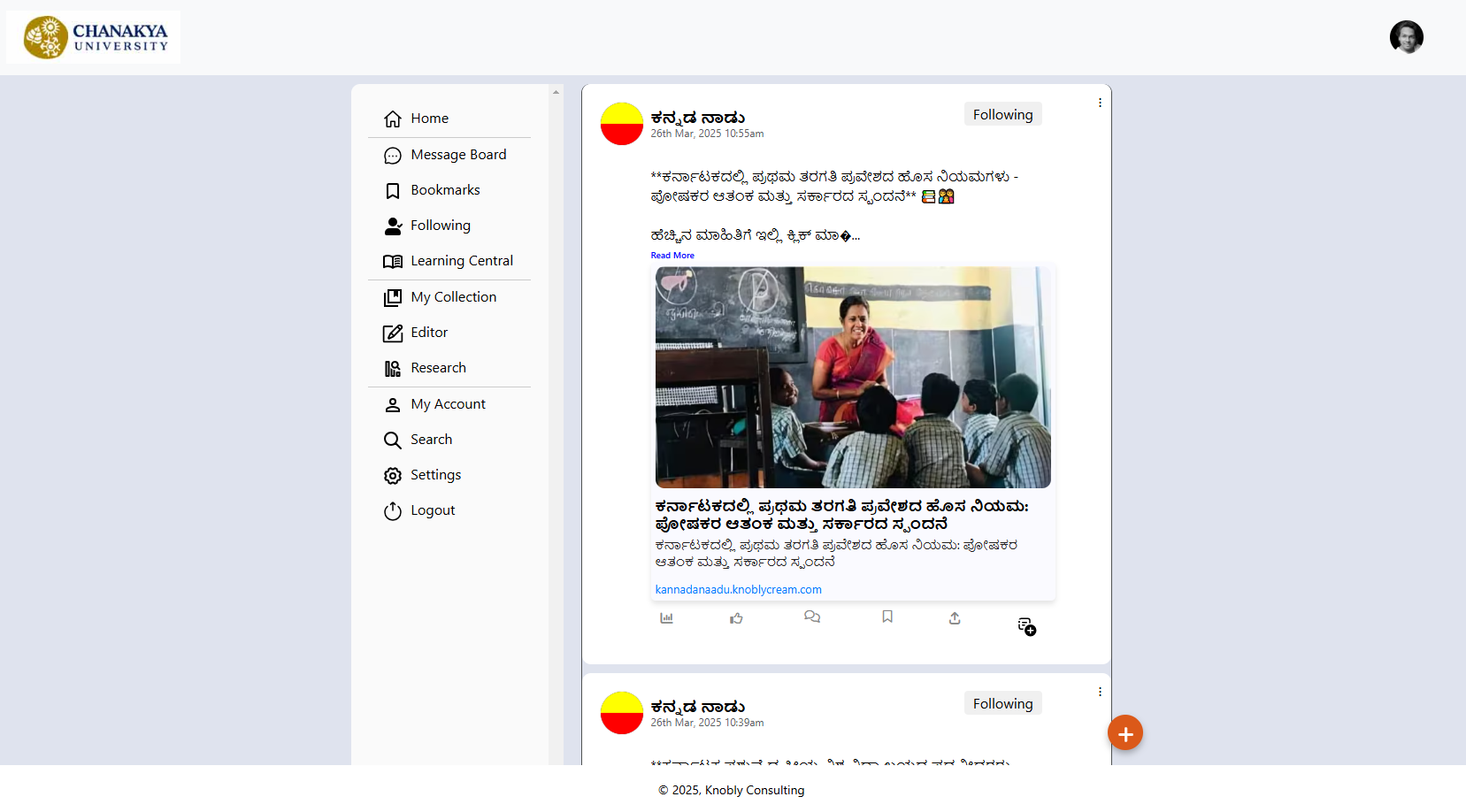Open comments on the first post
Screen dimensions: 1466x812
tap(811, 617)
